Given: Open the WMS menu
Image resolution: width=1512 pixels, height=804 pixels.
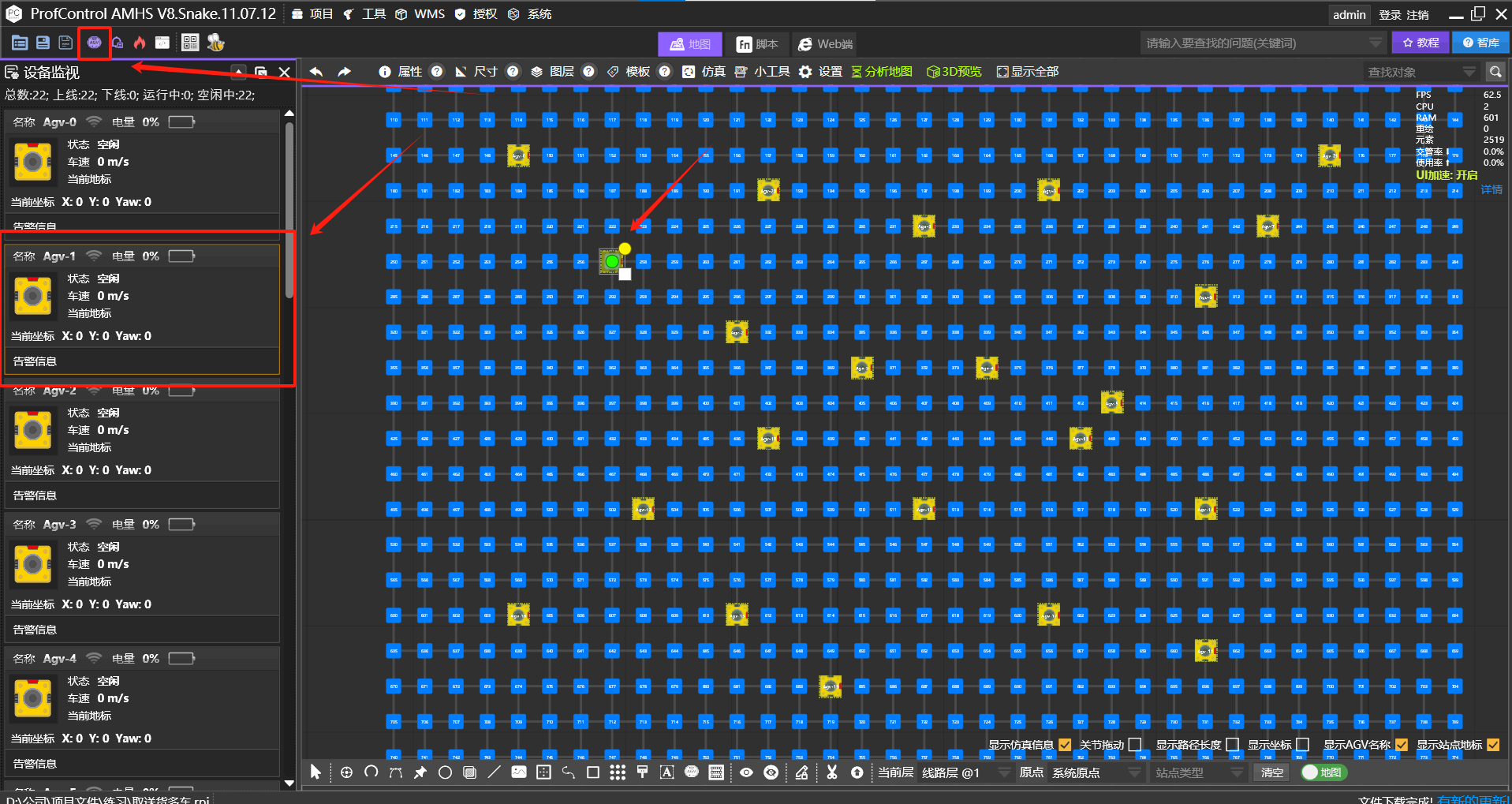Looking at the screenshot, I should pos(420,14).
